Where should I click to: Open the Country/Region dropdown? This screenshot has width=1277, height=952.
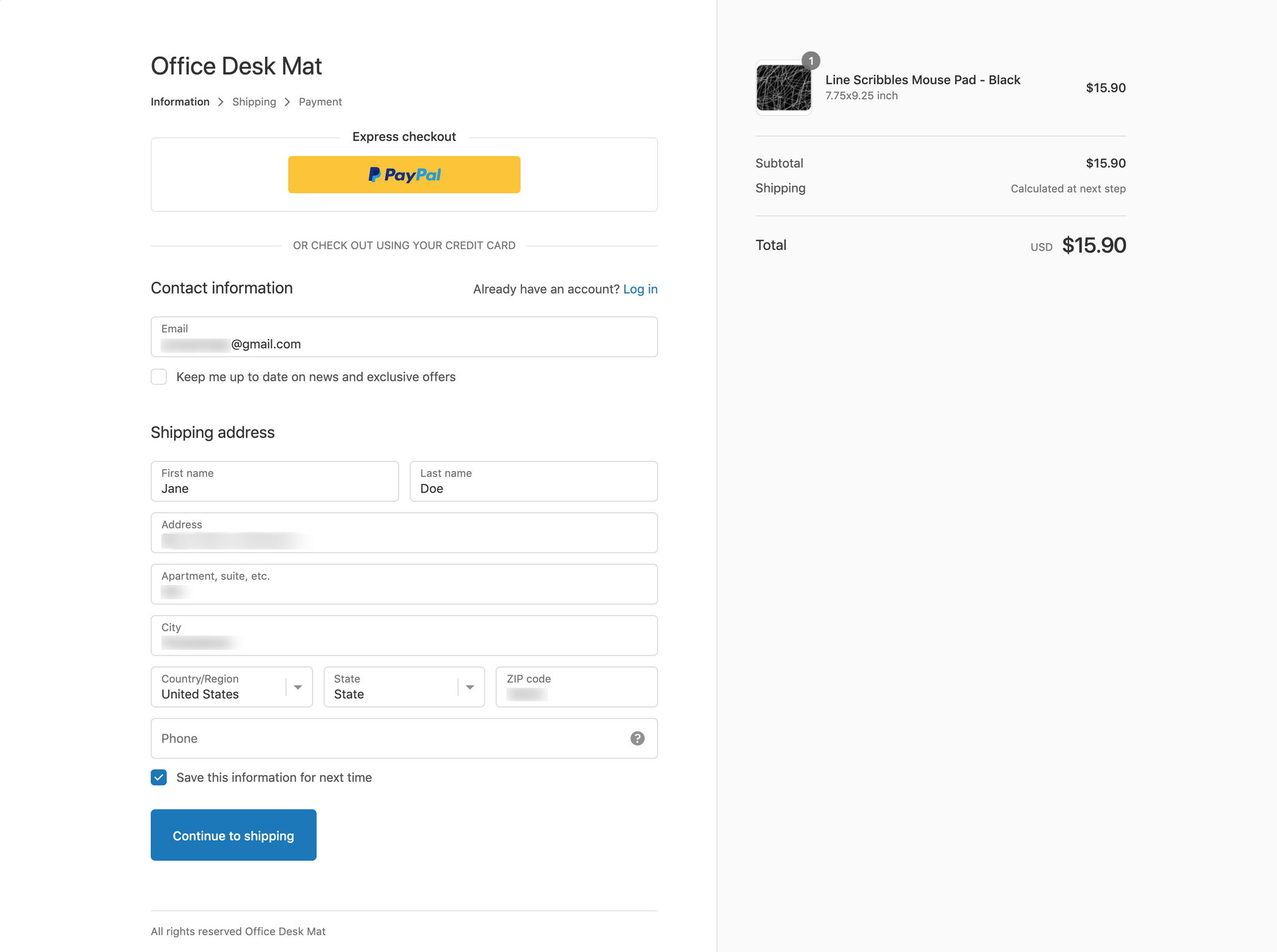tap(231, 687)
